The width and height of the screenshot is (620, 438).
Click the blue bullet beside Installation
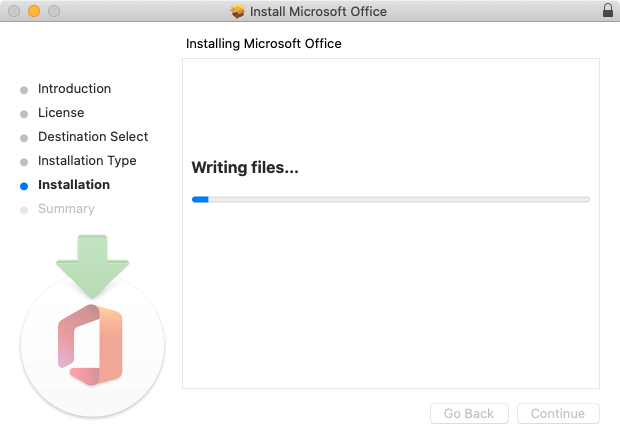tap(24, 186)
